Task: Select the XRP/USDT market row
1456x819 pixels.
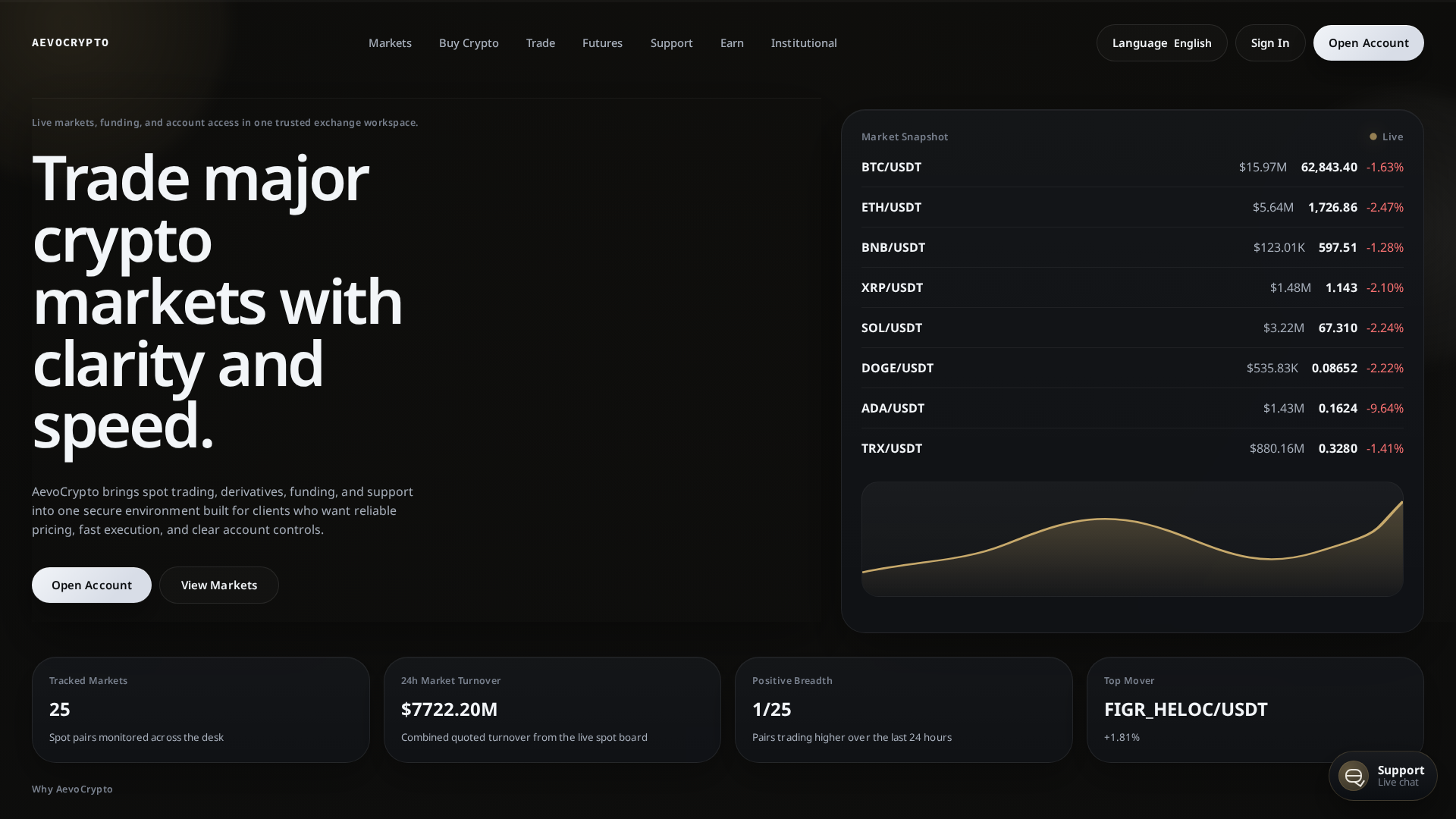Action: pos(1132,287)
